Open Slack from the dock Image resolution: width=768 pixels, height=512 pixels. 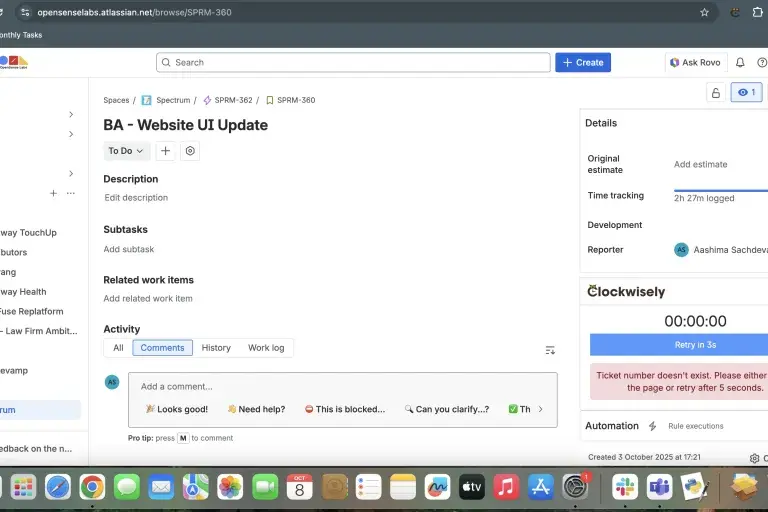[625, 487]
